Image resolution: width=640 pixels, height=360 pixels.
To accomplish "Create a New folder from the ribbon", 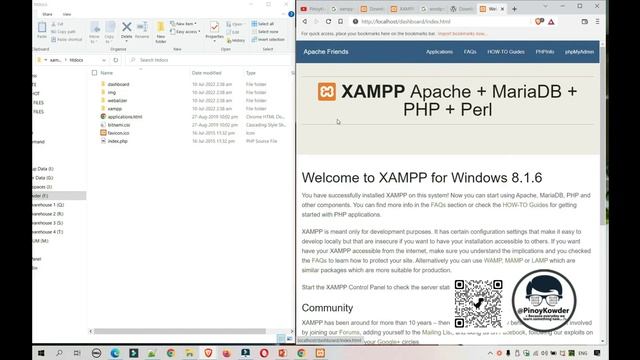I will click(160, 32).
